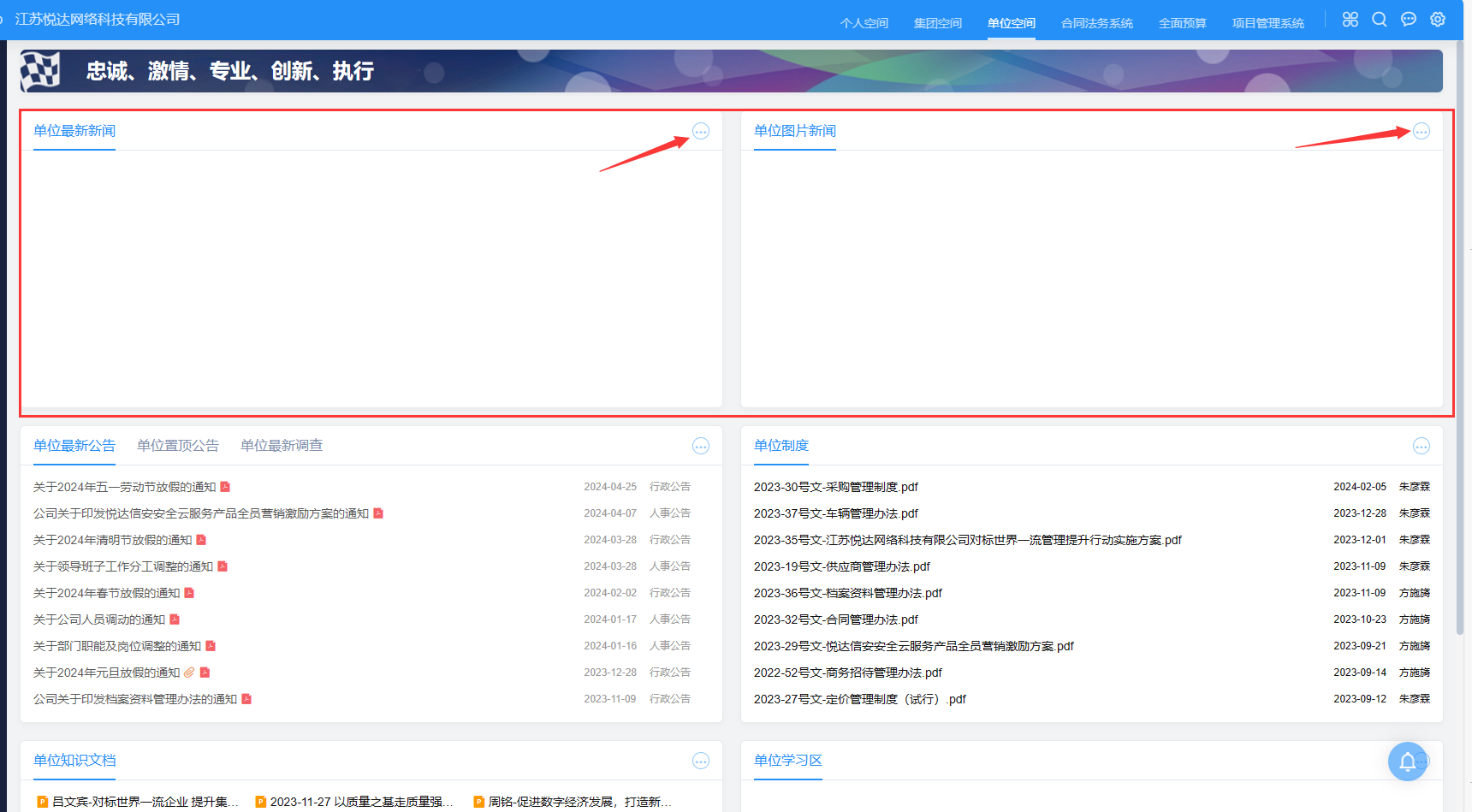Viewport: 1472px width, 812px height.
Task: Click the search magnifier icon
Action: 1380,20
